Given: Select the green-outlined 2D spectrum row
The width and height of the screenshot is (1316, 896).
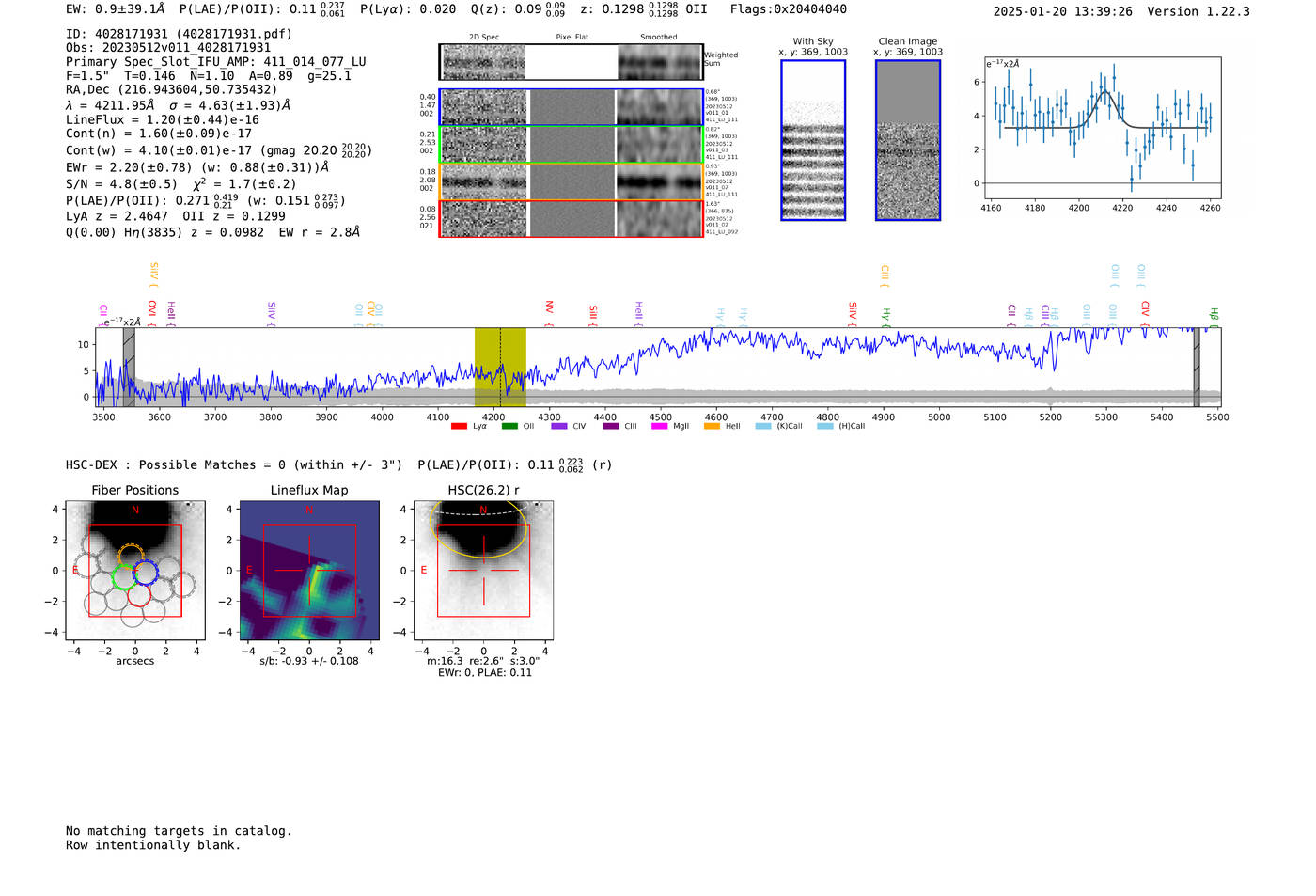Looking at the screenshot, I should 571,145.
